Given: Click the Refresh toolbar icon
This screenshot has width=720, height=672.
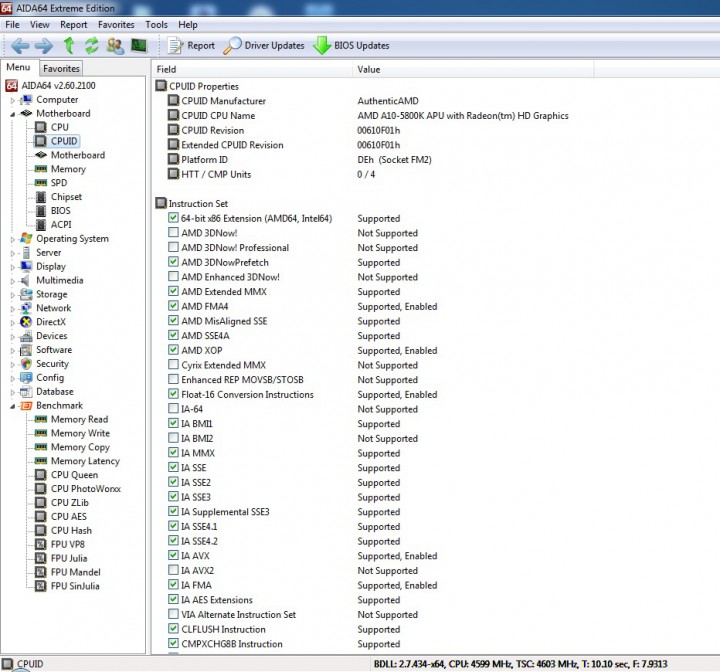Looking at the screenshot, I should (x=92, y=45).
